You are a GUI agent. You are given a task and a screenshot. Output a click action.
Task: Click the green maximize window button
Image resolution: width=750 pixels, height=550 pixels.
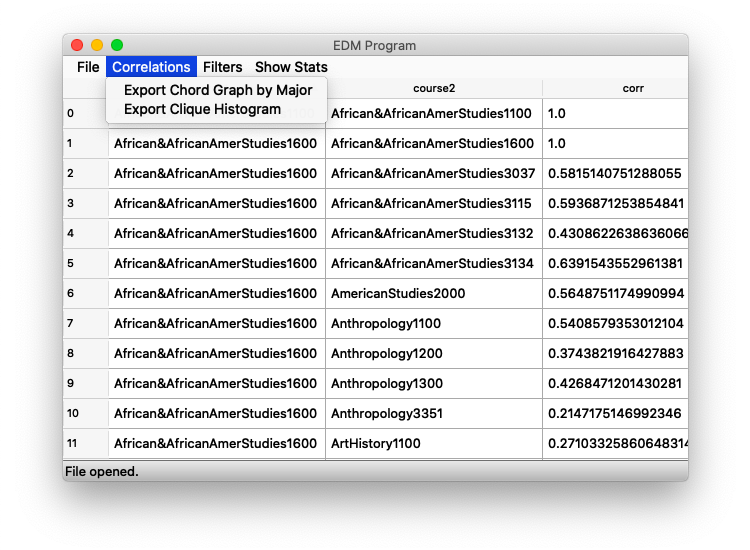click(117, 45)
